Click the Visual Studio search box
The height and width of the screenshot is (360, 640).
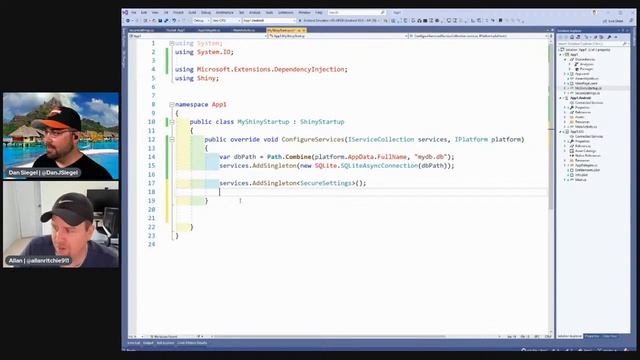pos(356,13)
